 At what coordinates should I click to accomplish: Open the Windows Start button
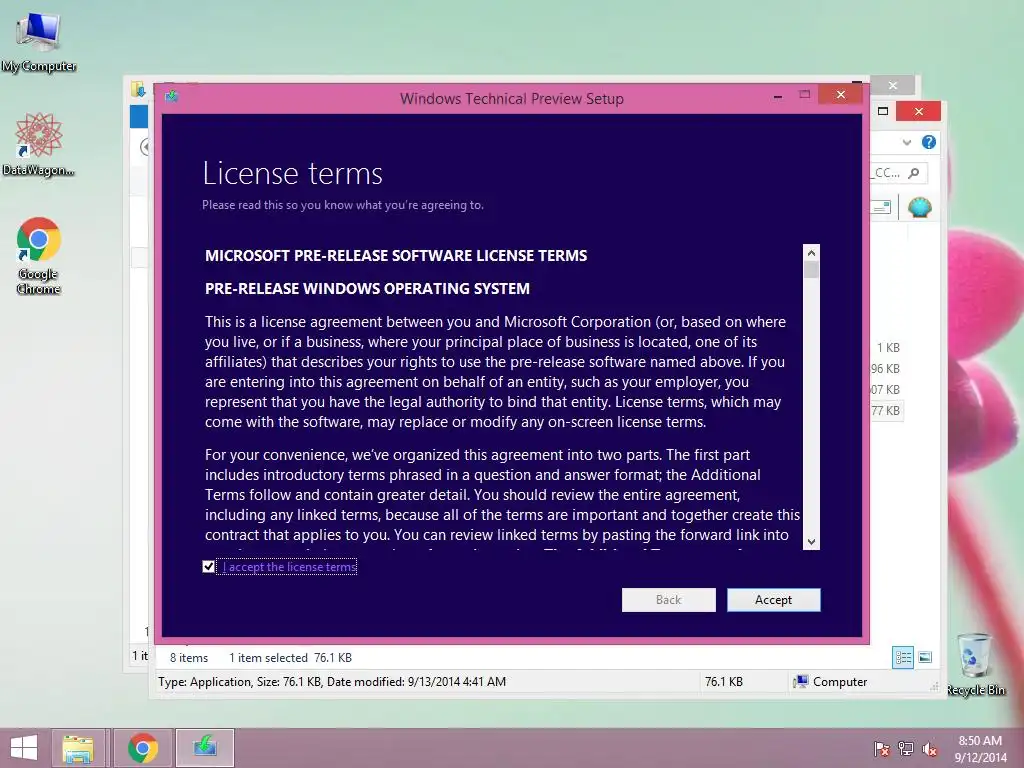(24, 748)
